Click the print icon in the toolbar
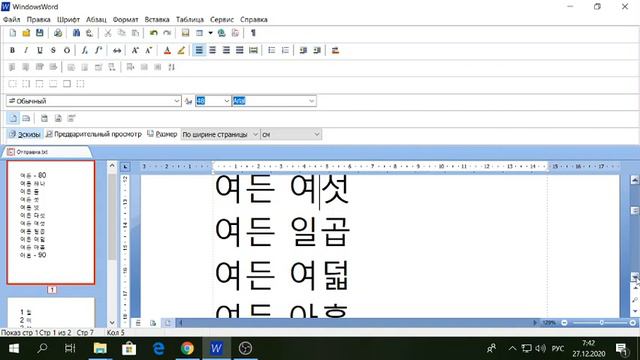 (x=58, y=33)
